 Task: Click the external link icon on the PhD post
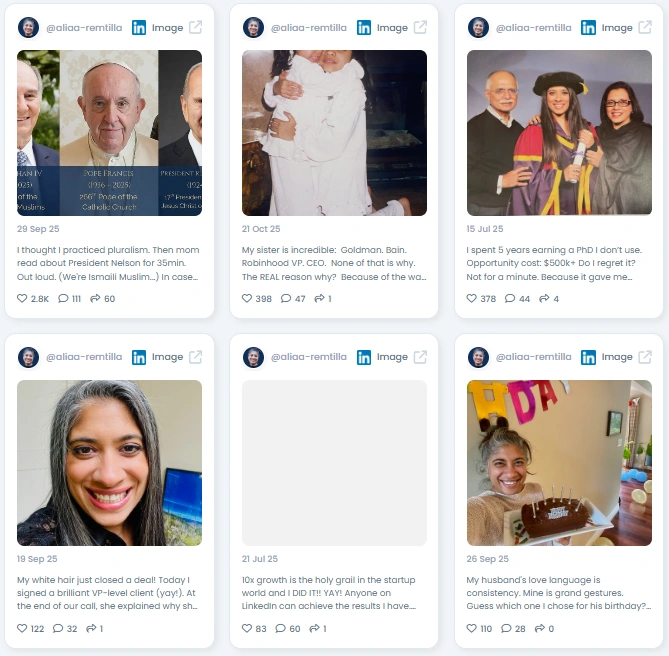pyautogui.click(x=645, y=27)
